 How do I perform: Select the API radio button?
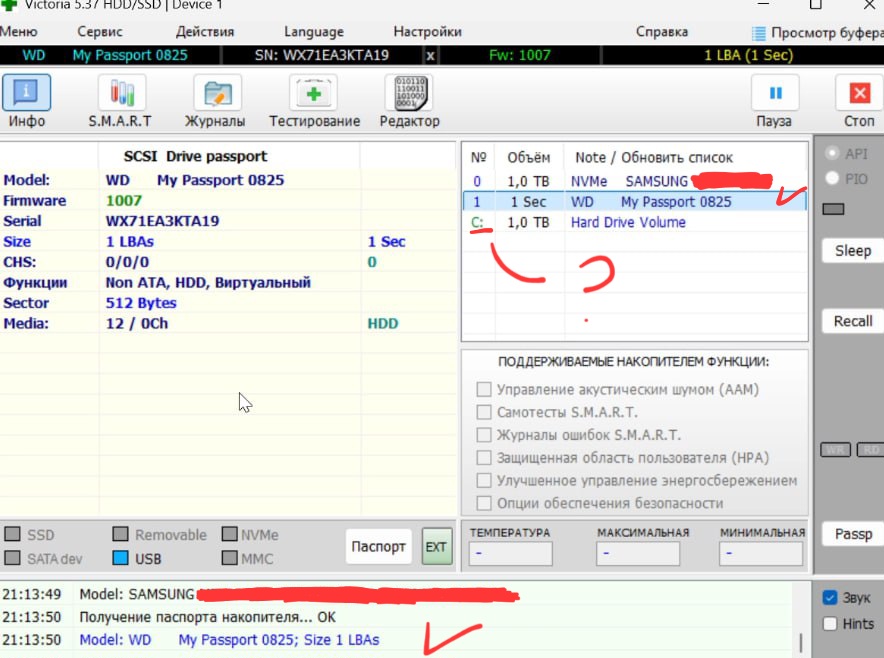832,153
